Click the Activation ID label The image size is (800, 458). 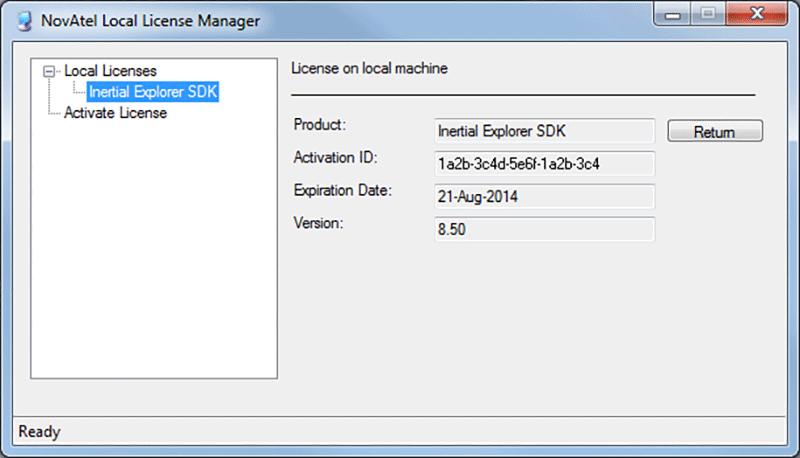tap(335, 158)
